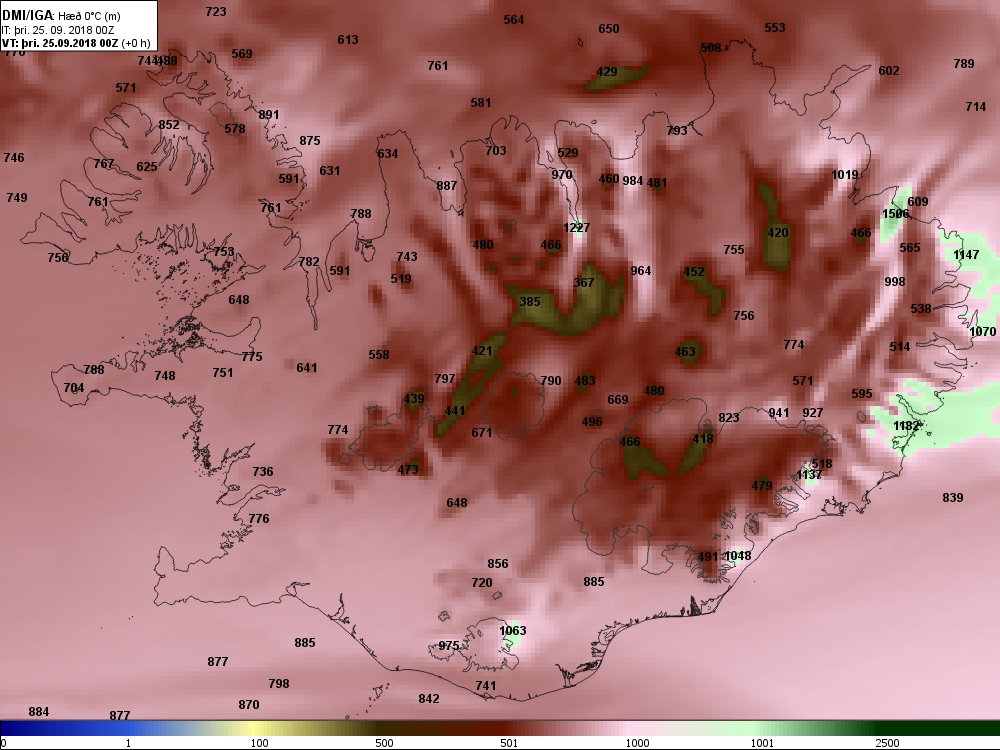The width and height of the screenshot is (1000, 750).
Task: Click the map value 553
Action: coord(775,27)
